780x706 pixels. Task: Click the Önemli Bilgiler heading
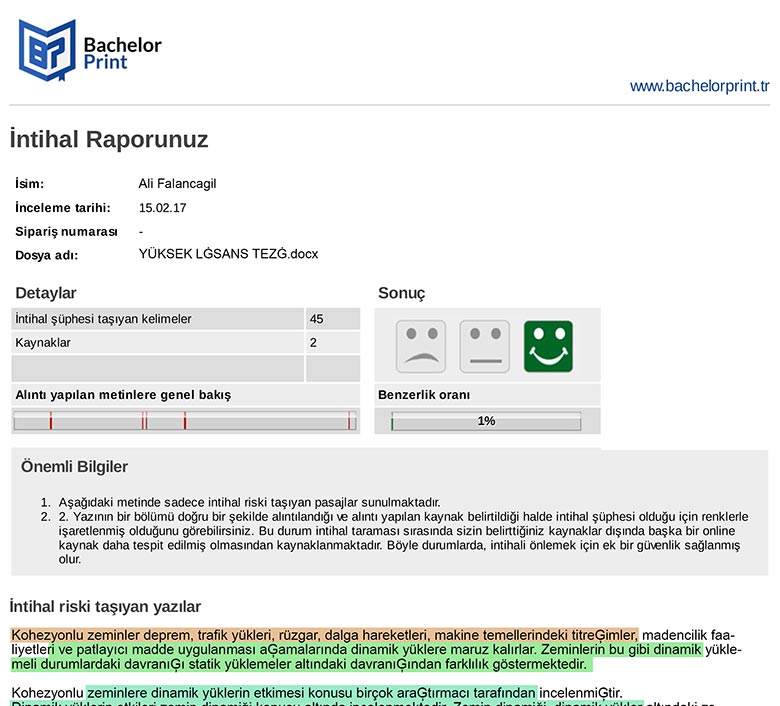(x=74, y=467)
